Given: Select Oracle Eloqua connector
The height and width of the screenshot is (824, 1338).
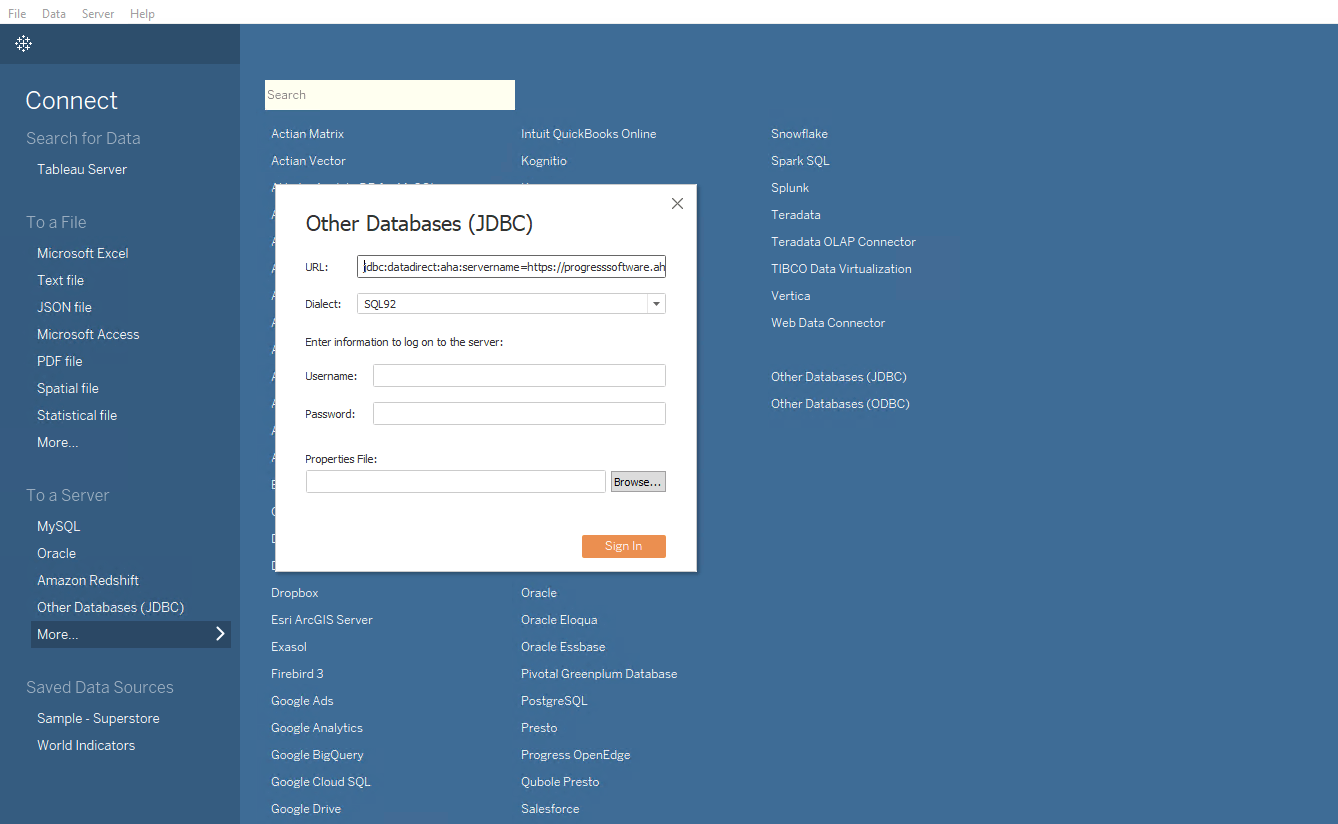Looking at the screenshot, I should point(559,620).
